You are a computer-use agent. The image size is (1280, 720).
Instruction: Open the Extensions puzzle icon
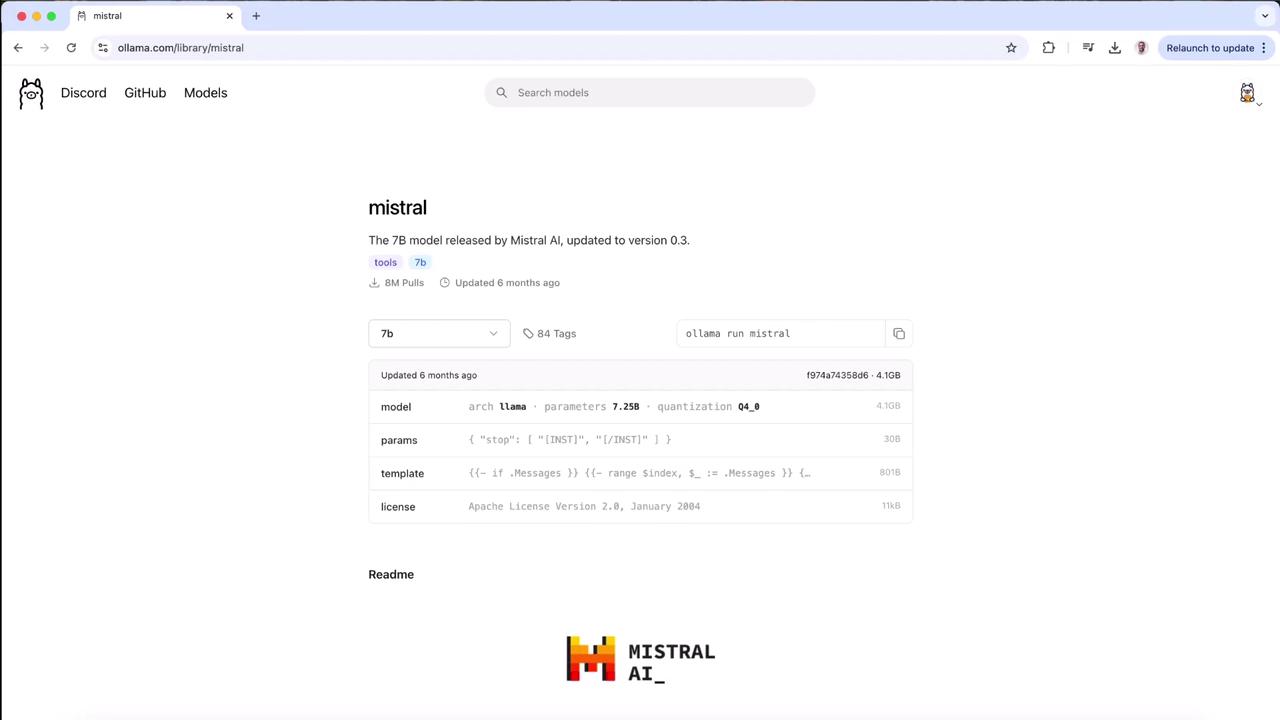coord(1048,48)
